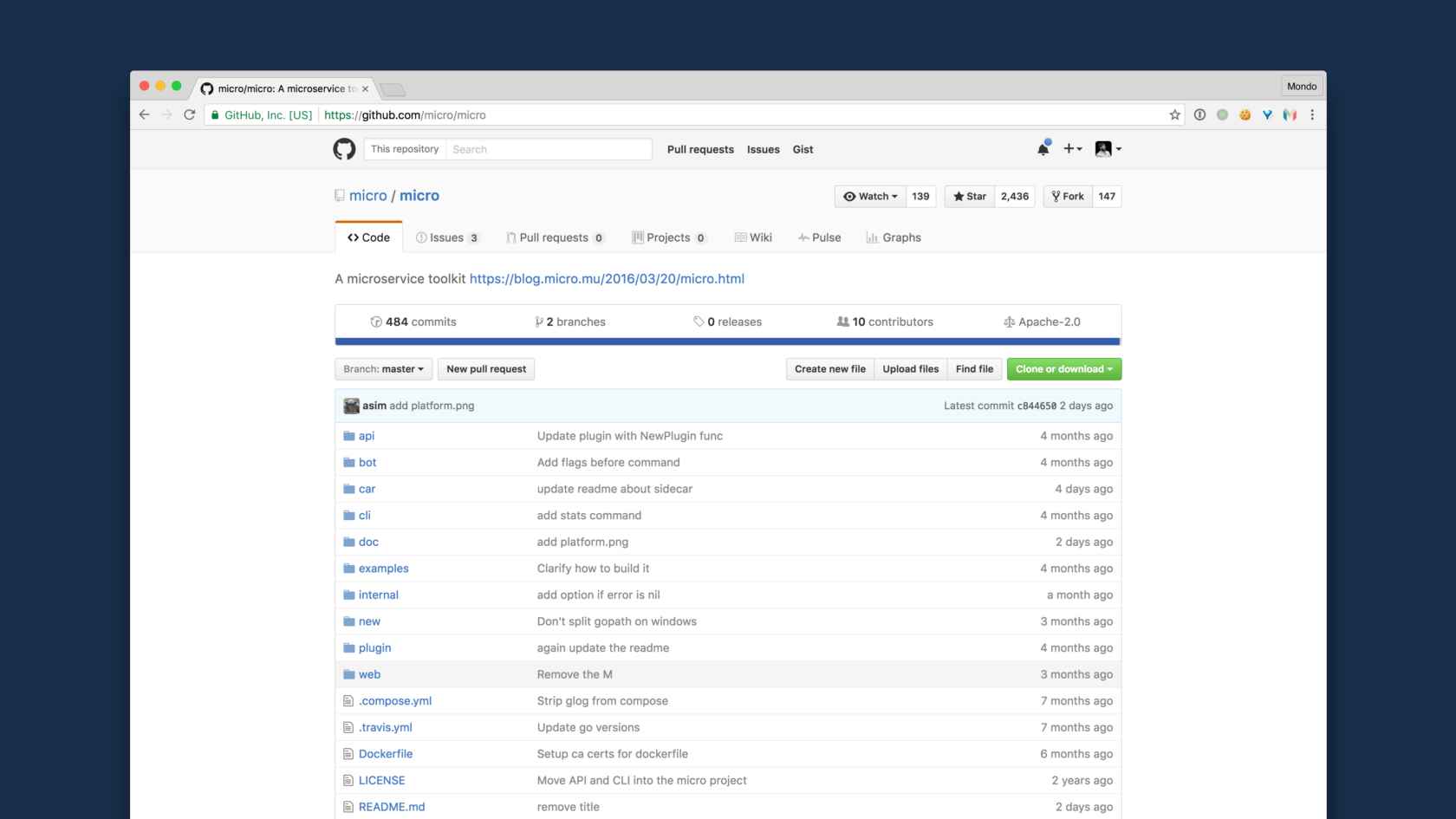The width and height of the screenshot is (1456, 819).
Task: Click the browser address bar URL
Action: 405,114
